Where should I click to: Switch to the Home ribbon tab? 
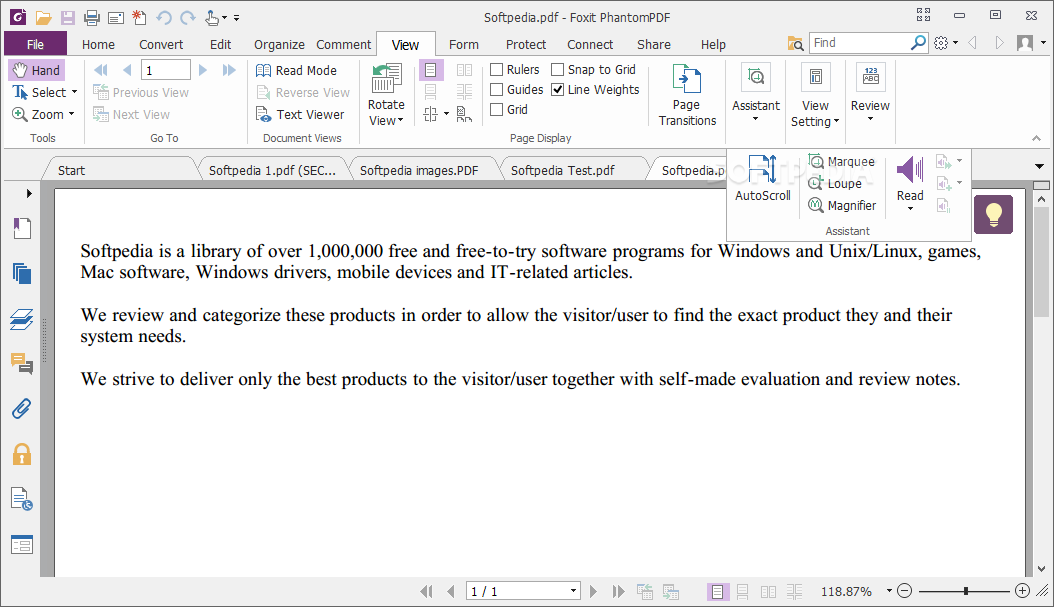pos(98,44)
